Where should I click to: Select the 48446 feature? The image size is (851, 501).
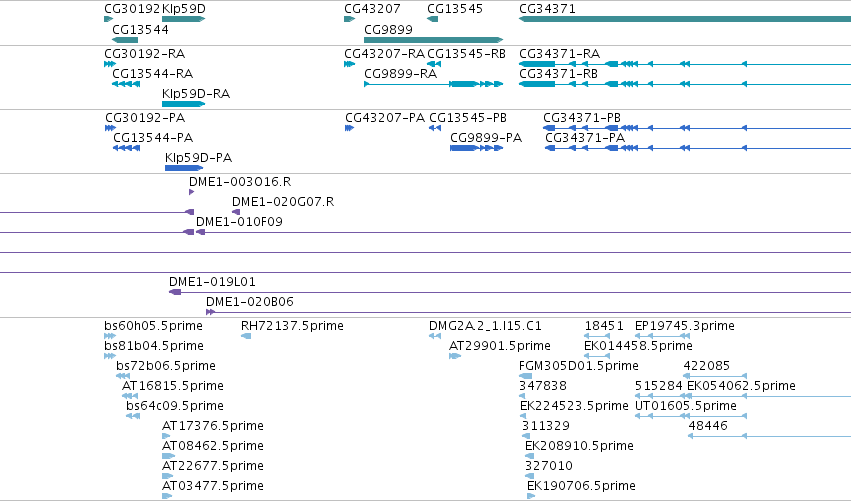tap(770, 436)
